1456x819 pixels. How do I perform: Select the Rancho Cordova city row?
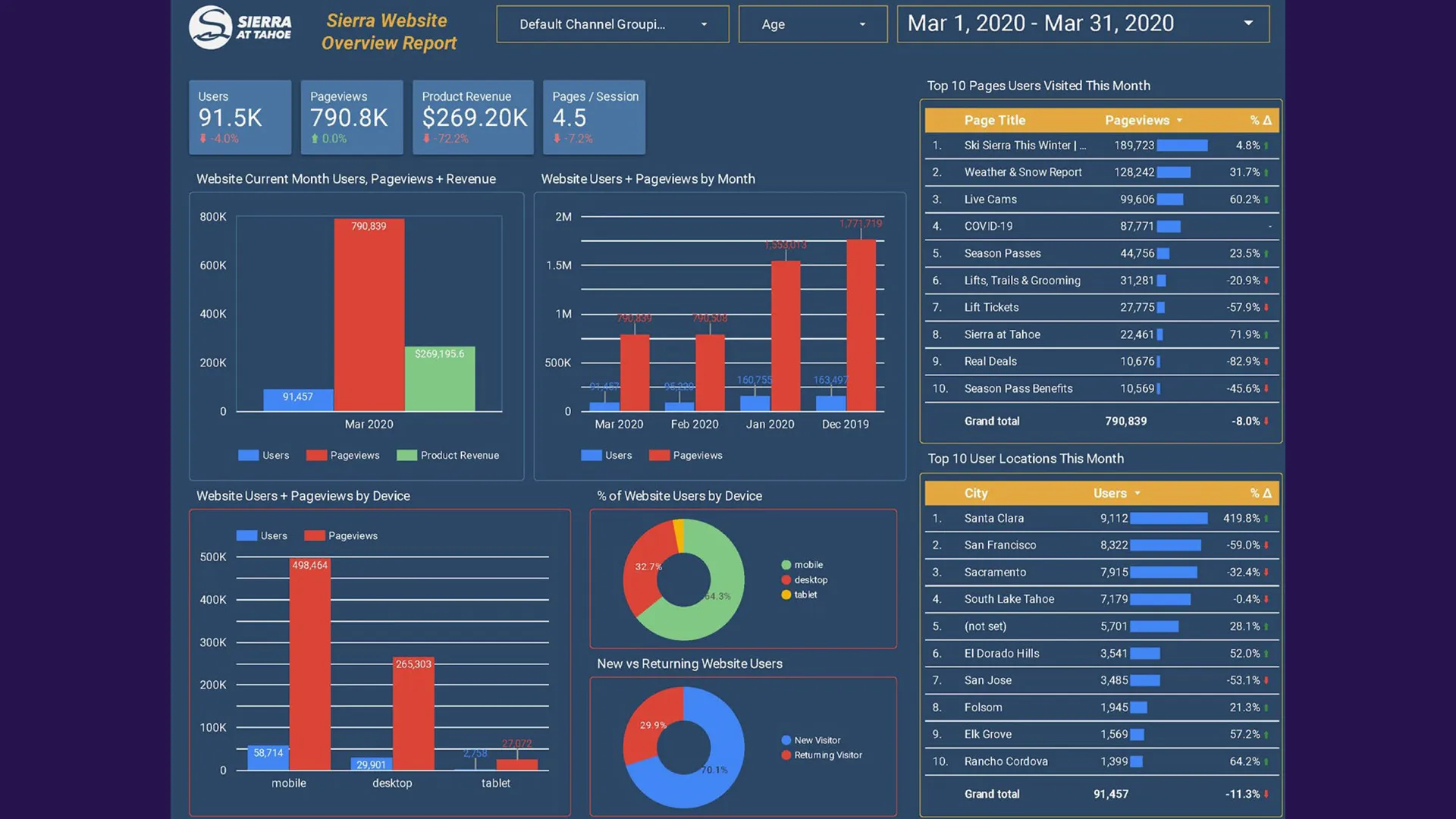click(x=1101, y=761)
